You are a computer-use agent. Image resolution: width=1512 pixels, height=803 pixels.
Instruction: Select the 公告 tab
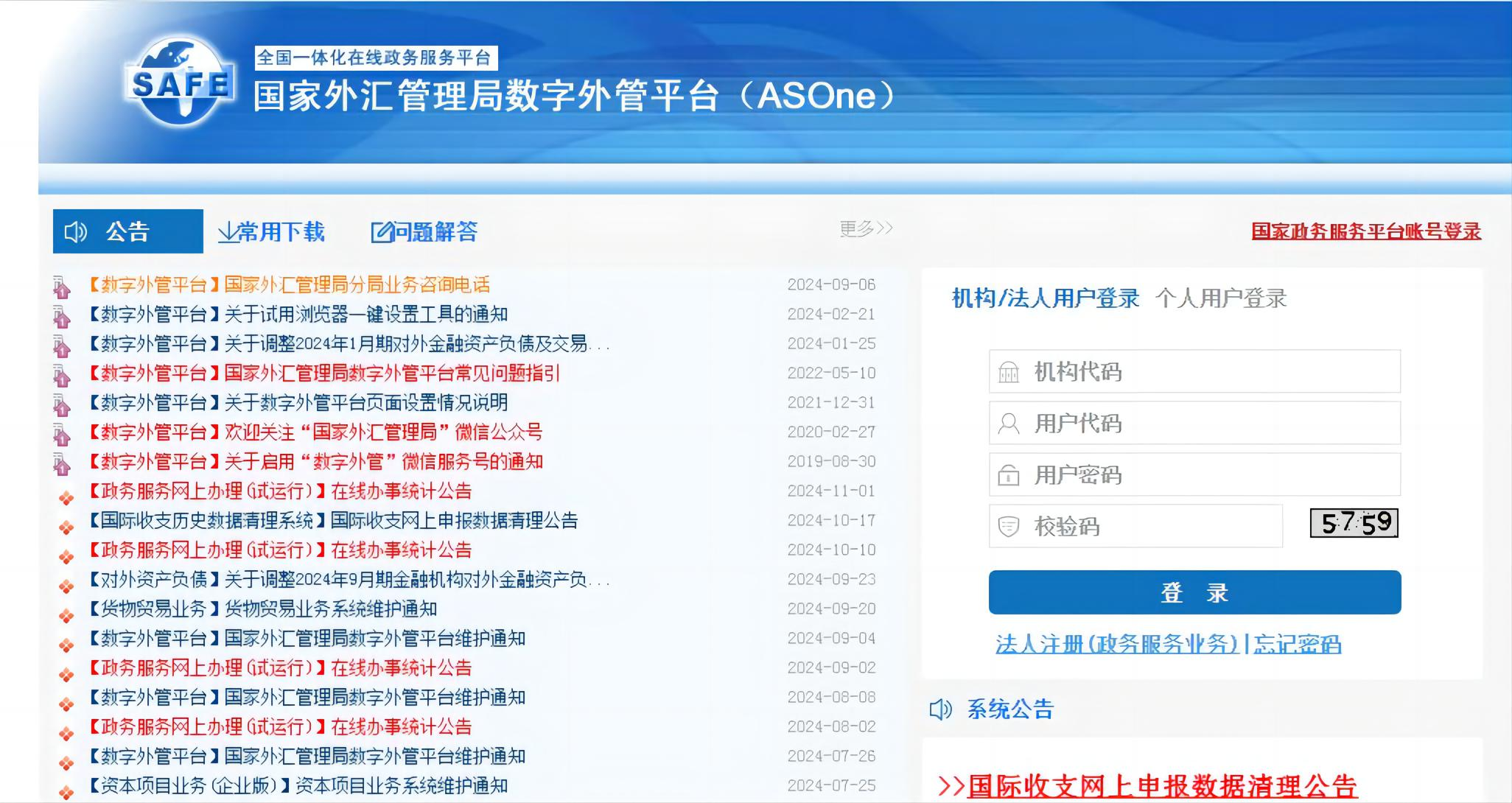pyautogui.click(x=128, y=231)
